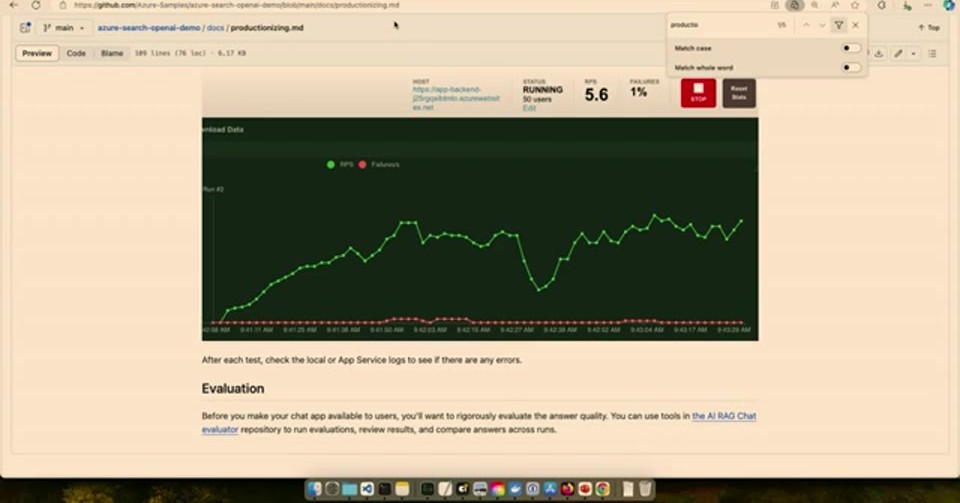Go to previous find match arrow
The height and width of the screenshot is (503, 960).
coord(806,25)
